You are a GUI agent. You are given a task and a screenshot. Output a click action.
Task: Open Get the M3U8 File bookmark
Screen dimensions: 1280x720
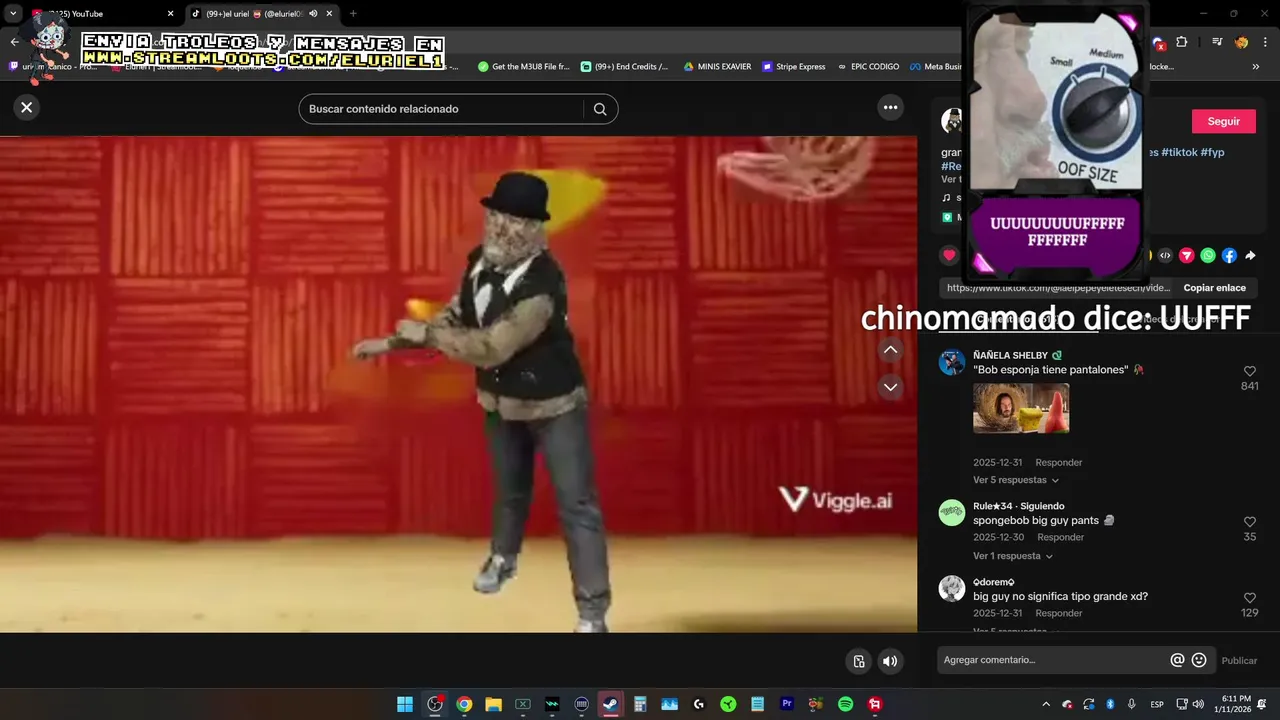tap(523, 67)
